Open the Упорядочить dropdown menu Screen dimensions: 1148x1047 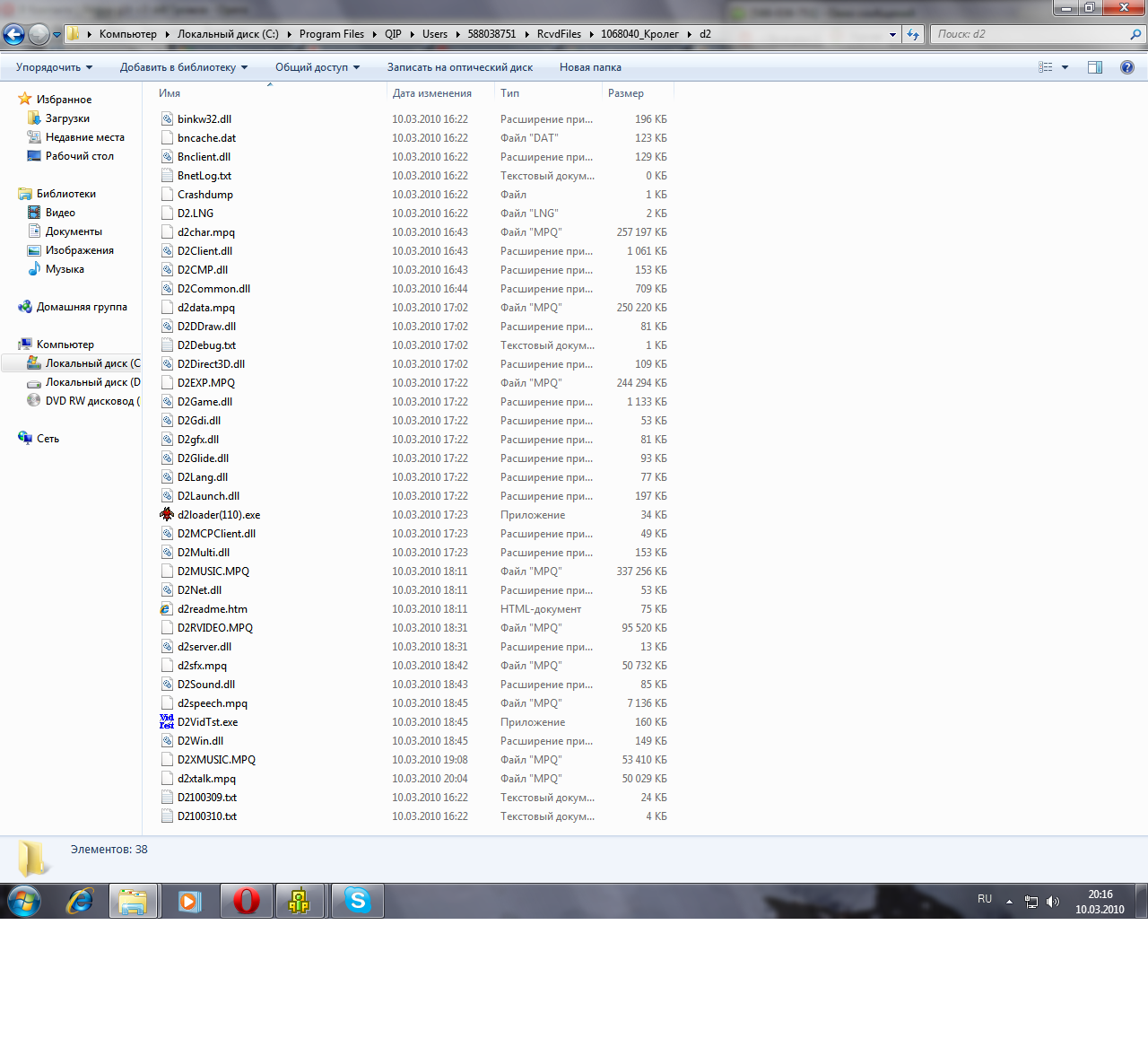54,67
